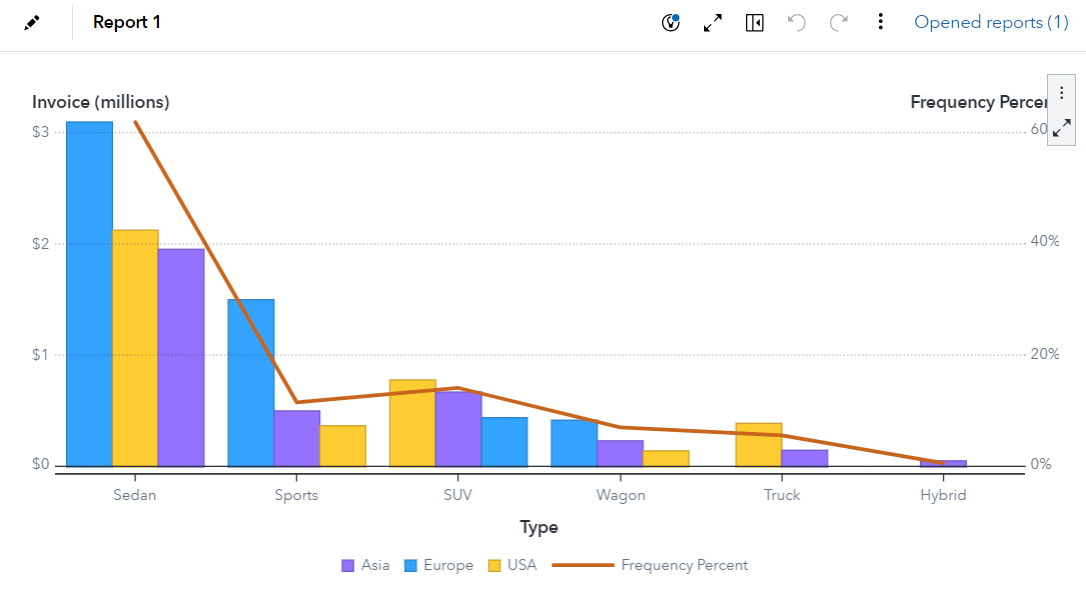
Task: Toggle the side panel layout icon
Action: coord(755,22)
